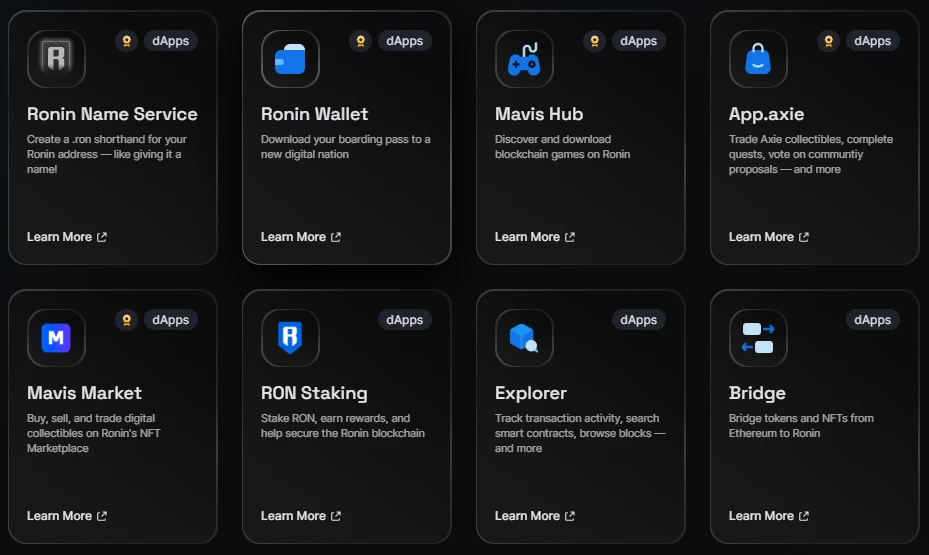This screenshot has height=555, width=929.
Task: Click the Mavis Market M icon
Action: (x=56, y=338)
